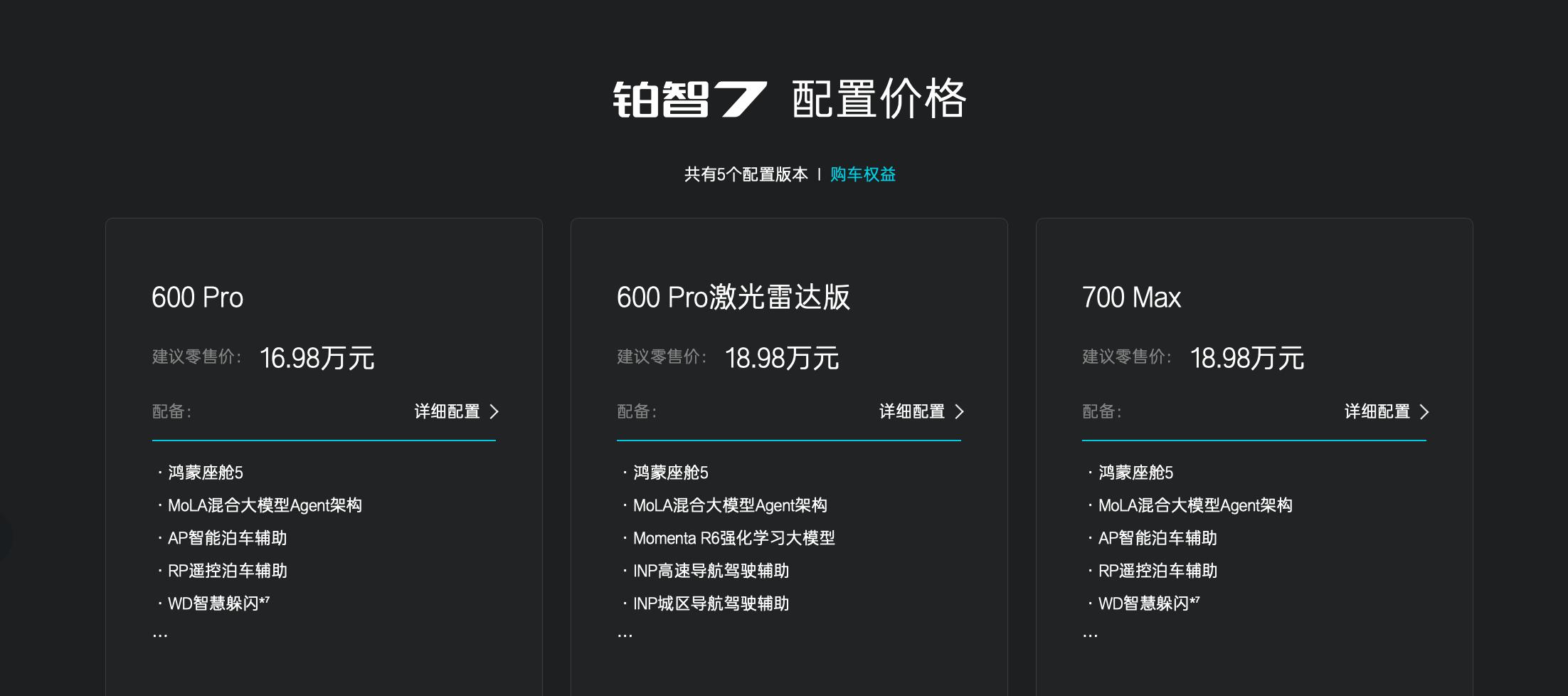Screen dimensions: 1568x696
Task: Click 鸿蒙座舱5 in the 600 Pro card
Action: coord(206,473)
